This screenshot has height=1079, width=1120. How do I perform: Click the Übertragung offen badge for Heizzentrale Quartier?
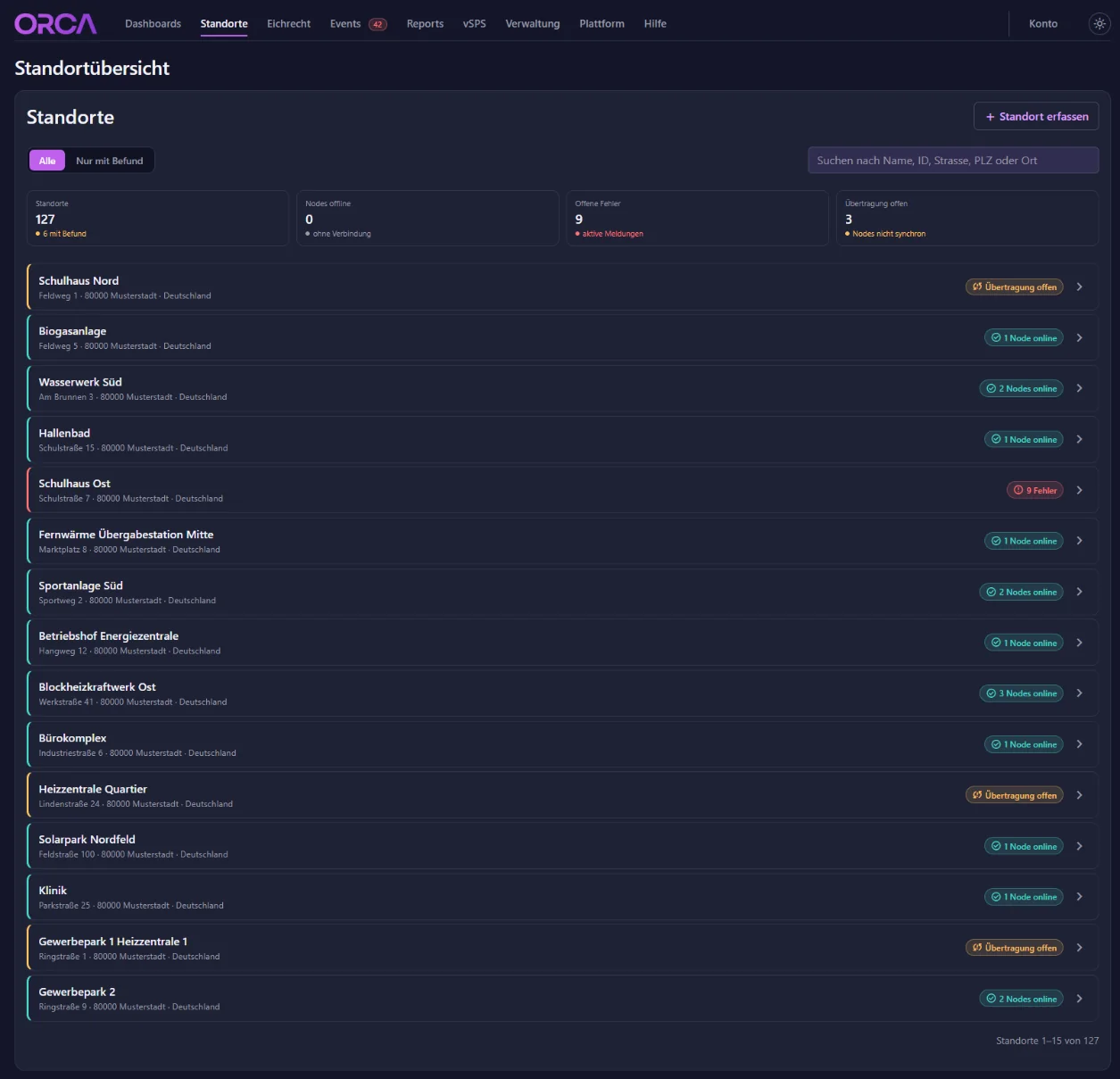1015,795
